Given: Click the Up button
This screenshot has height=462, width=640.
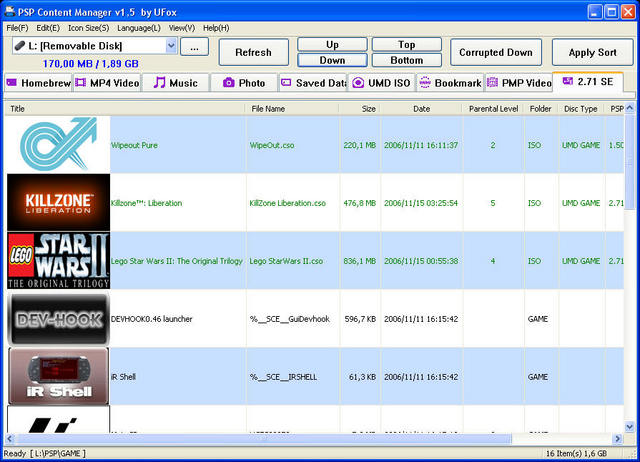Looking at the screenshot, I should (332, 44).
